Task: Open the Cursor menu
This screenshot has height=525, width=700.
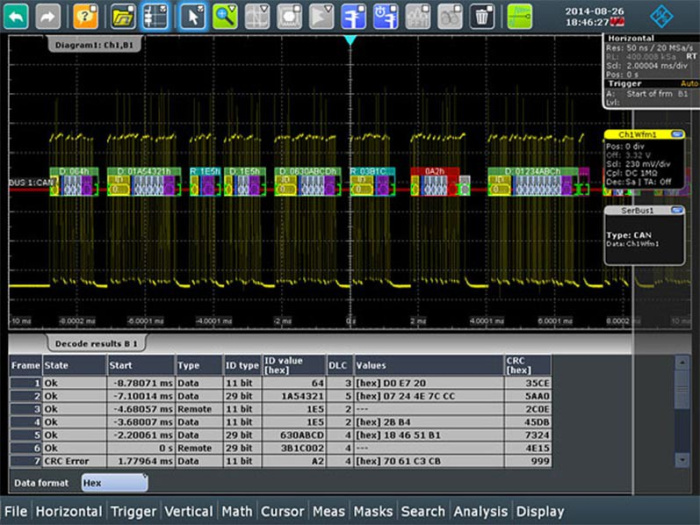Action: pos(282,511)
